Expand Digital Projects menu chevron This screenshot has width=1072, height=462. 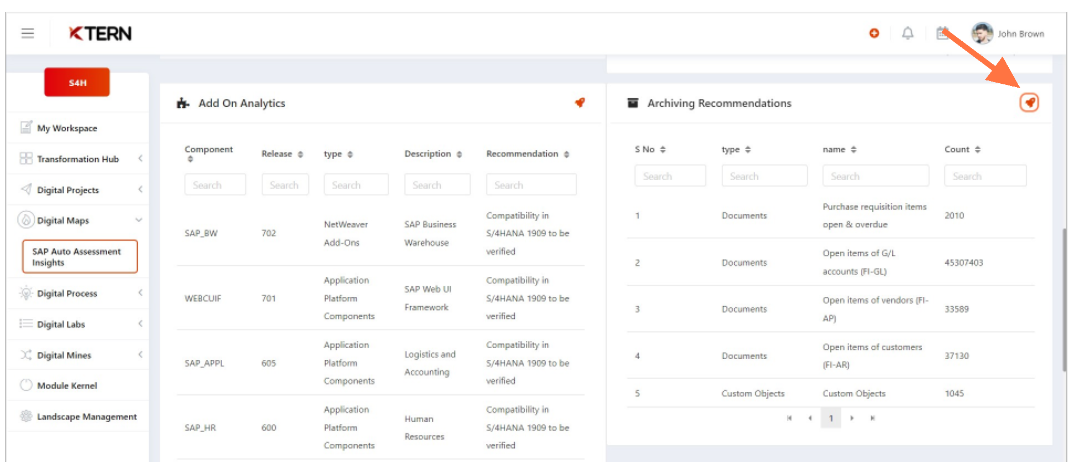tap(139, 189)
